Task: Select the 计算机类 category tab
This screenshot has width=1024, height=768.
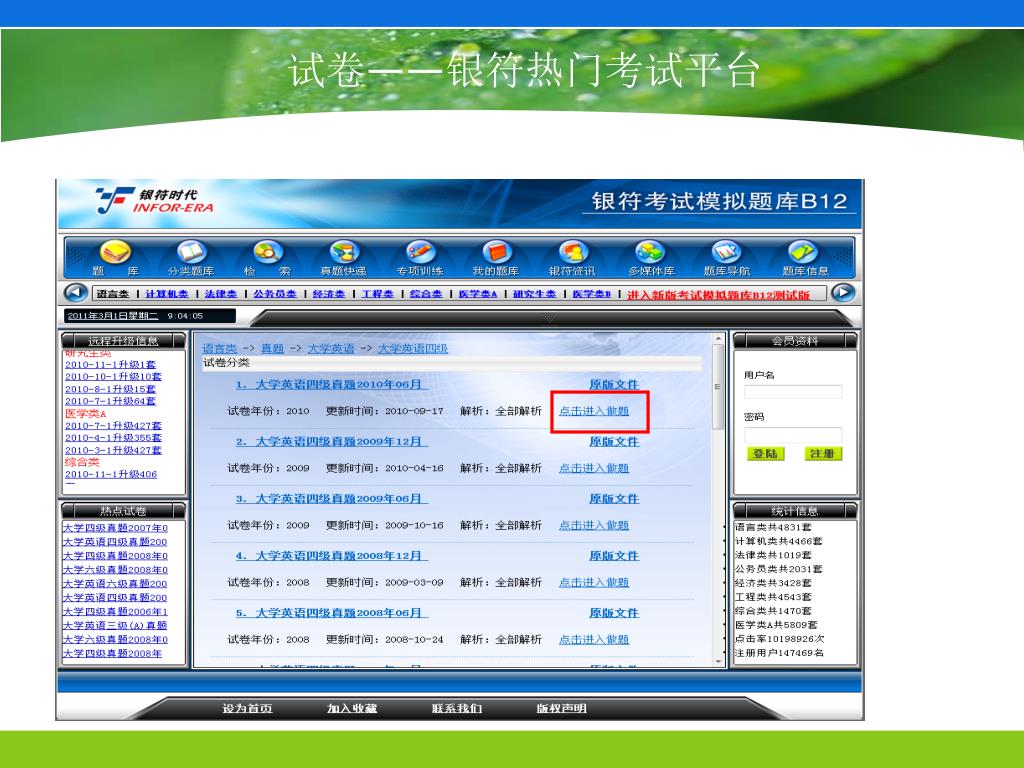Action: coord(167,294)
